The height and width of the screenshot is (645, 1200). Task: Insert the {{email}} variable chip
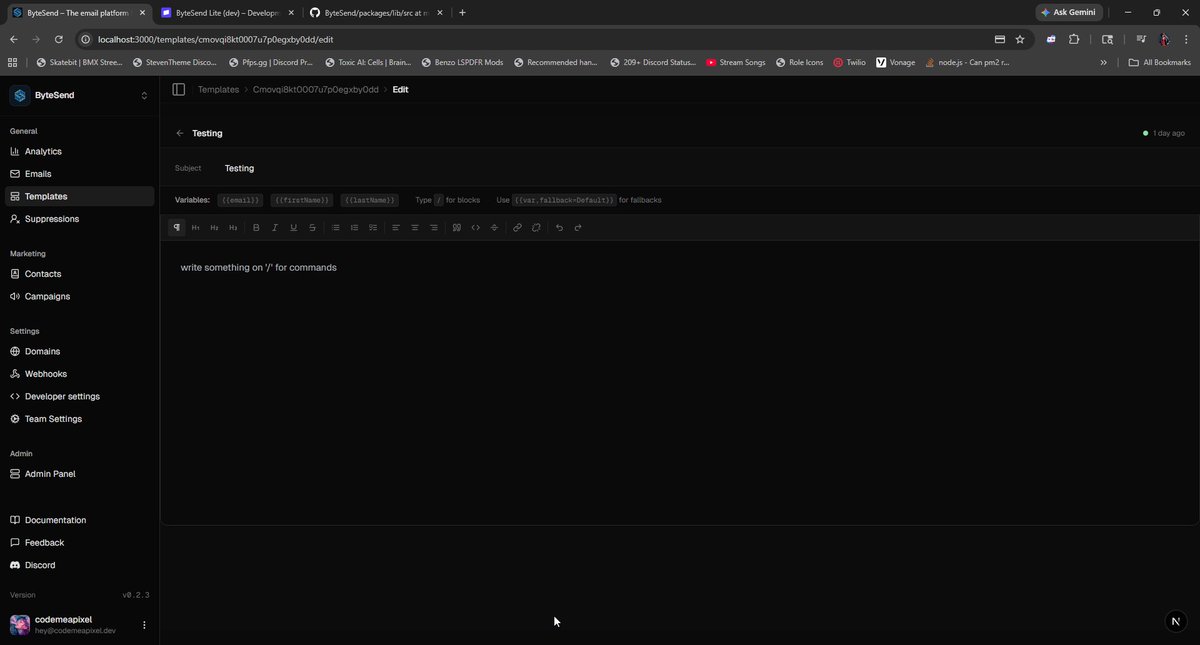tap(241, 200)
